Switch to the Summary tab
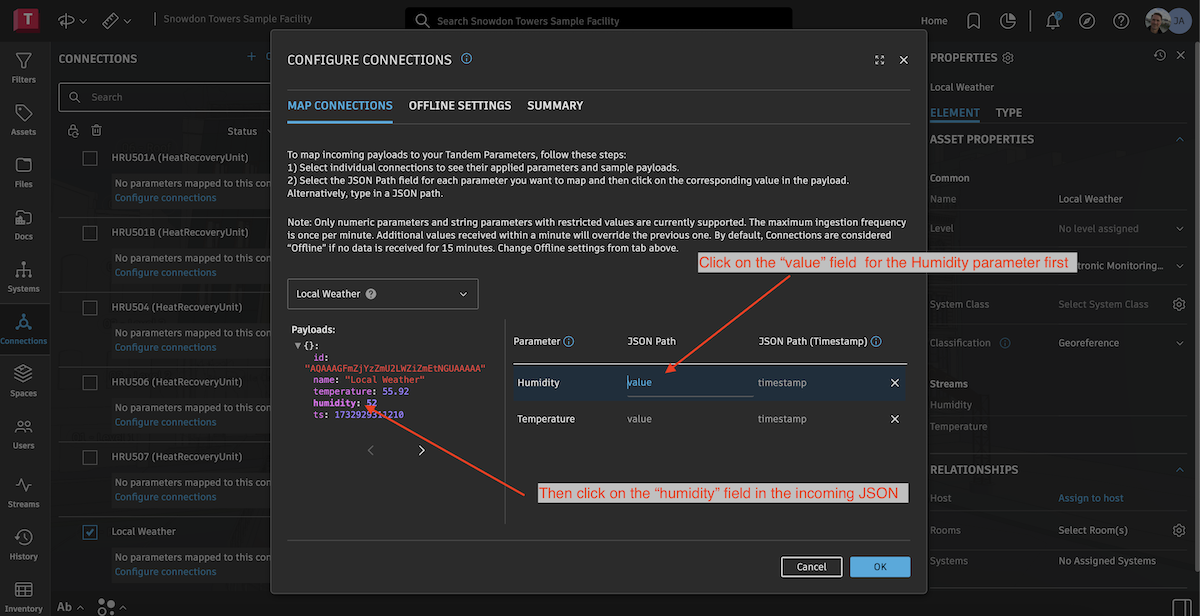This screenshot has width=1200, height=616. tap(555, 106)
